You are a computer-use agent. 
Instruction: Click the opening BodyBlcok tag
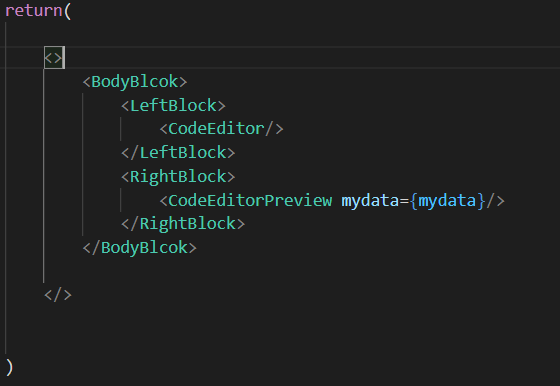click(x=135, y=82)
